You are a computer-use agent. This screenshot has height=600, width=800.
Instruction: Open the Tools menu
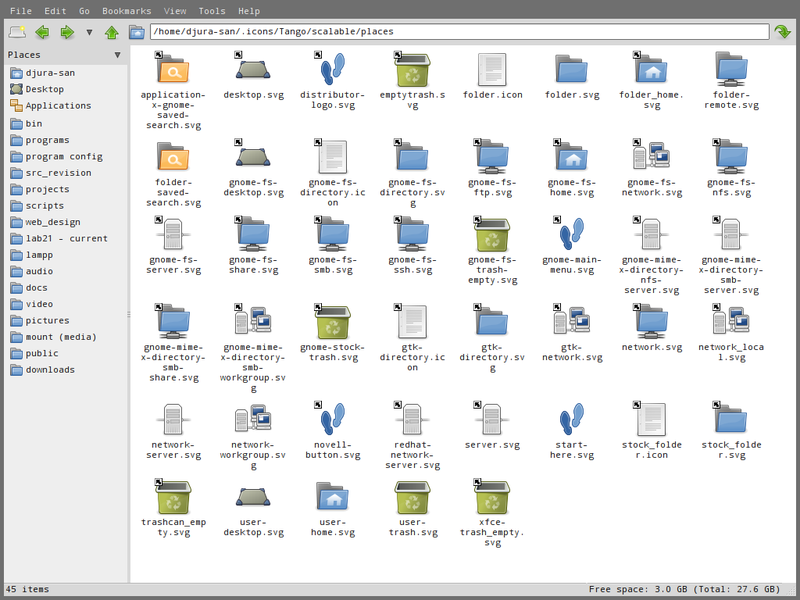211,11
